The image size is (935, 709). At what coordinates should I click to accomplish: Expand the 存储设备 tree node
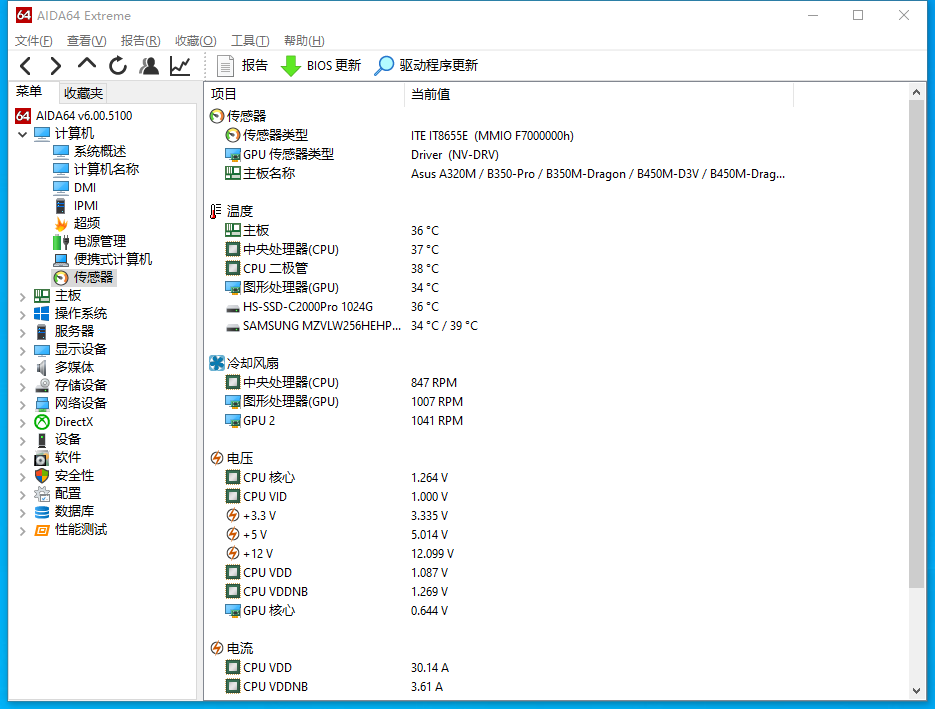pos(23,386)
